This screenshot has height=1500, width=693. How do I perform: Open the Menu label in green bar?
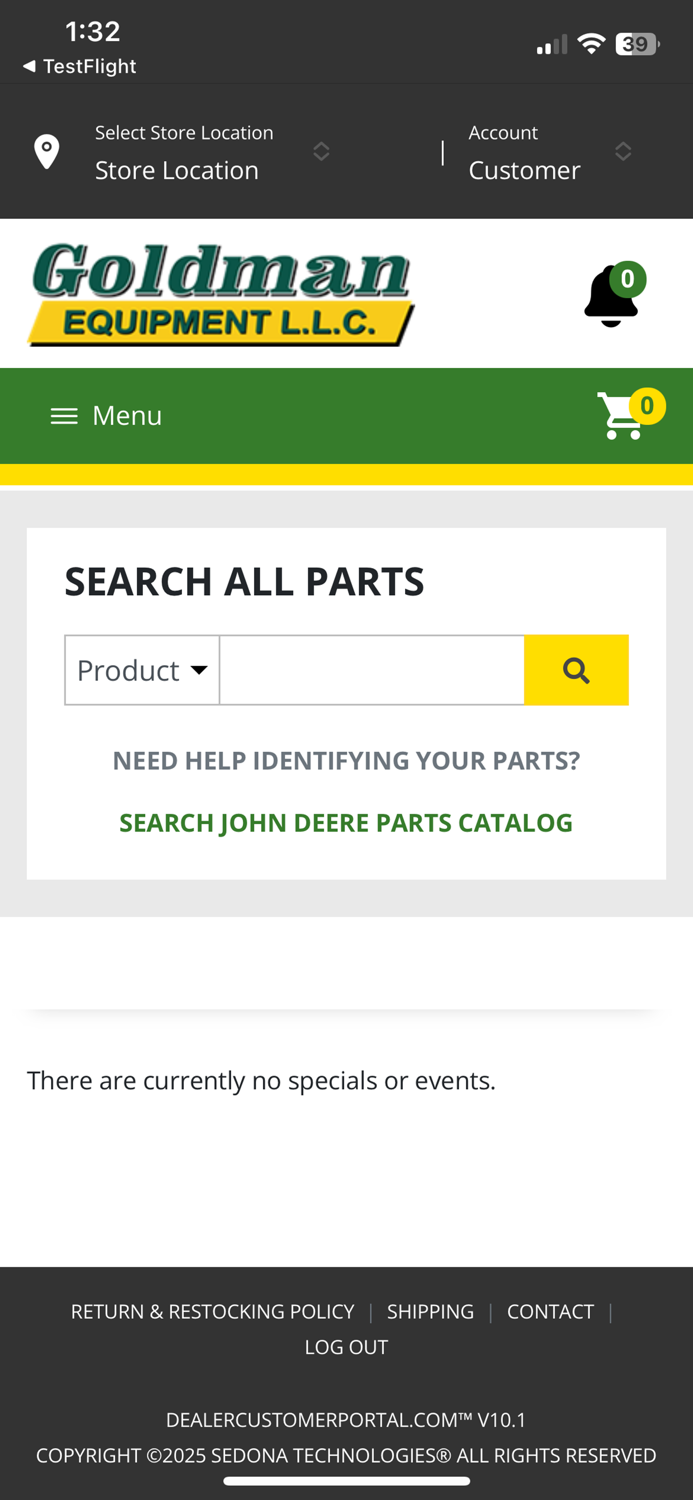pyautogui.click(x=127, y=415)
